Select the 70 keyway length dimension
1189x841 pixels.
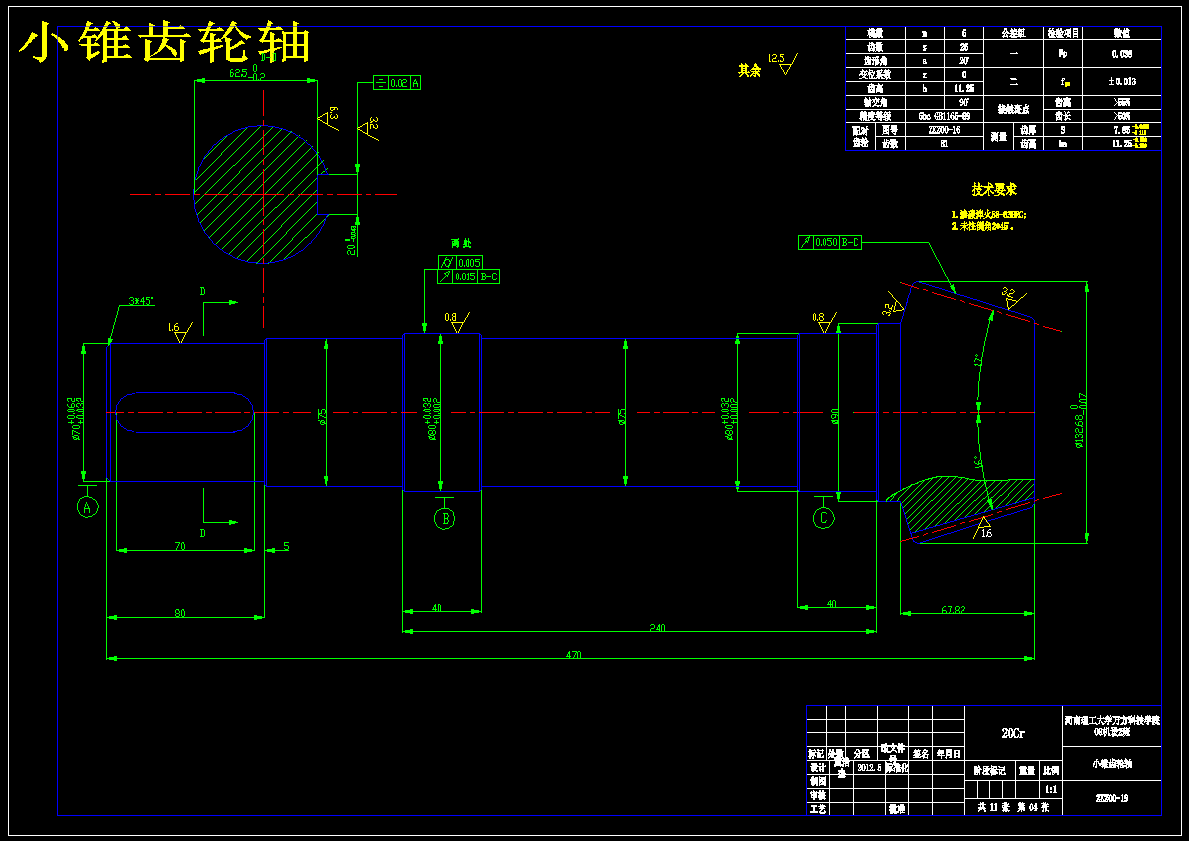coord(180,546)
